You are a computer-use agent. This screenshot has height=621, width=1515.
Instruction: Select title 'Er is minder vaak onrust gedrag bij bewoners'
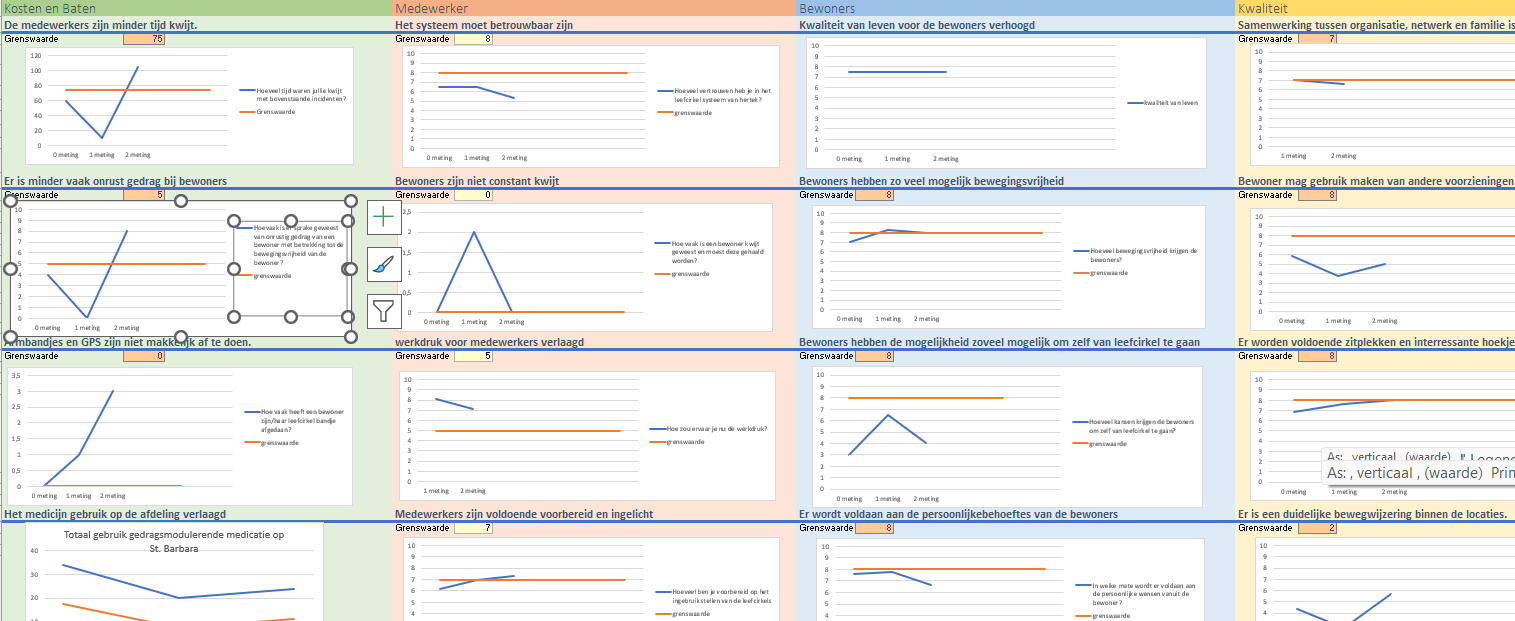115,181
